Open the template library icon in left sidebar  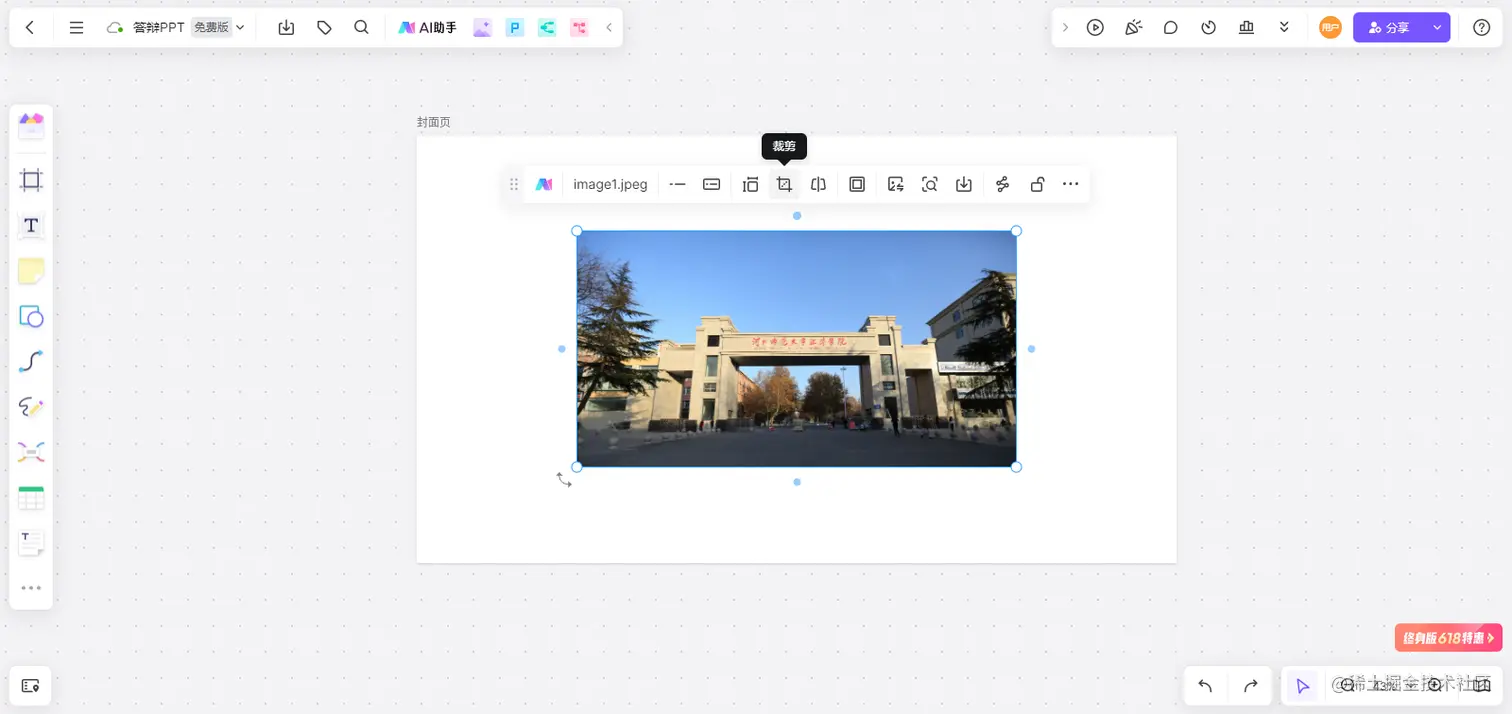(31, 126)
